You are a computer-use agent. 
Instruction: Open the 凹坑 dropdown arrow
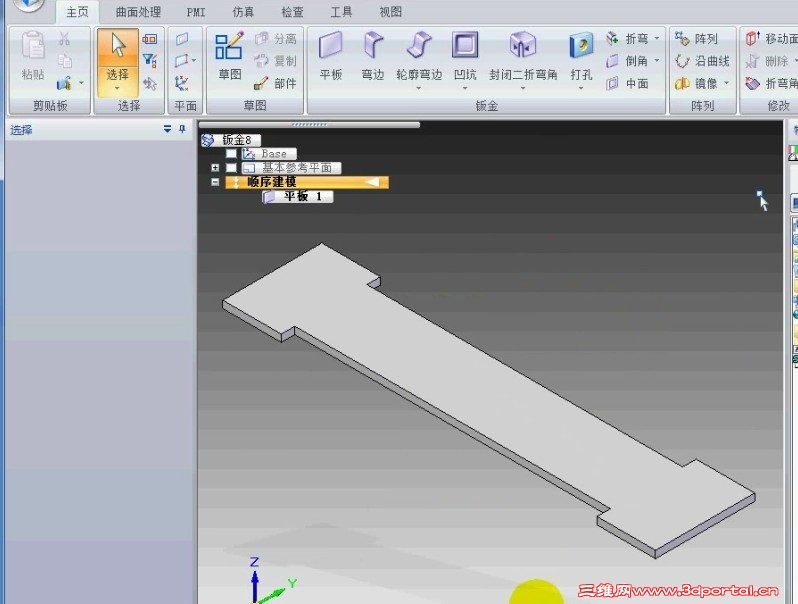pos(465,89)
